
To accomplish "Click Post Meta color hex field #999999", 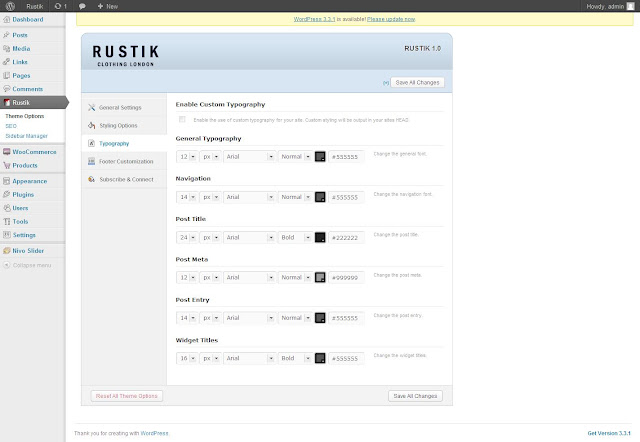I will point(346,278).
